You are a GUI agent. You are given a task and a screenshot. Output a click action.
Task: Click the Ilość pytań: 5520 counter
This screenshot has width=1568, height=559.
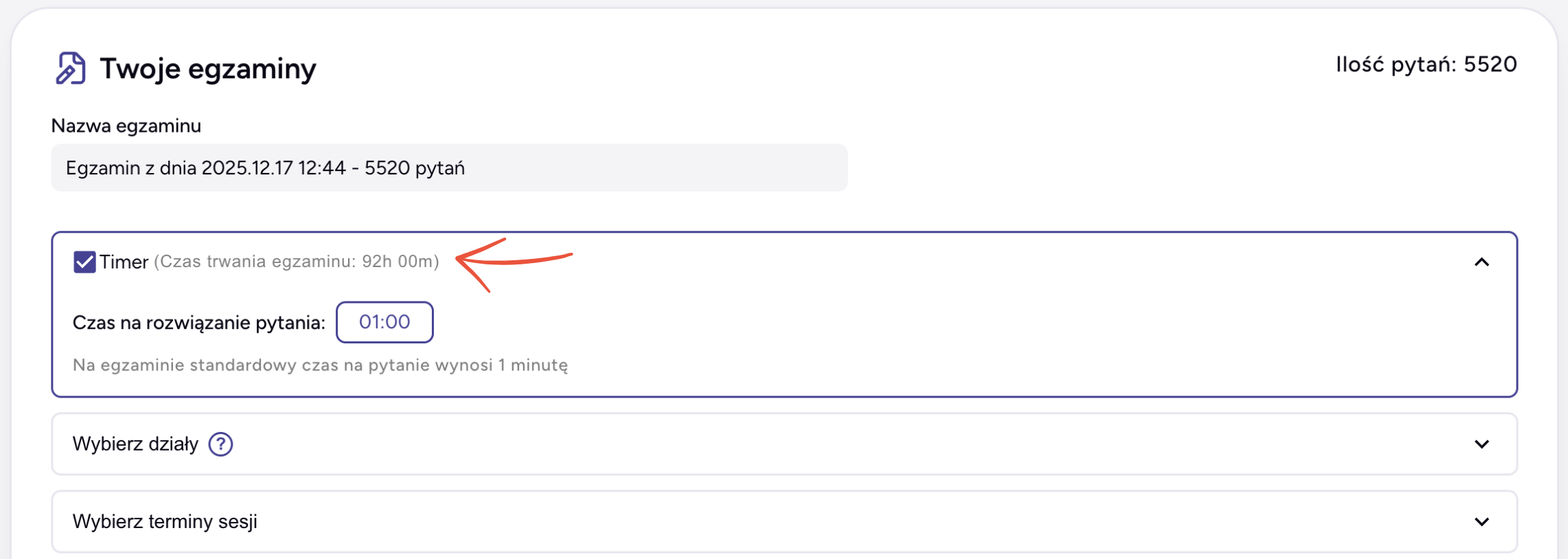coord(1426,65)
